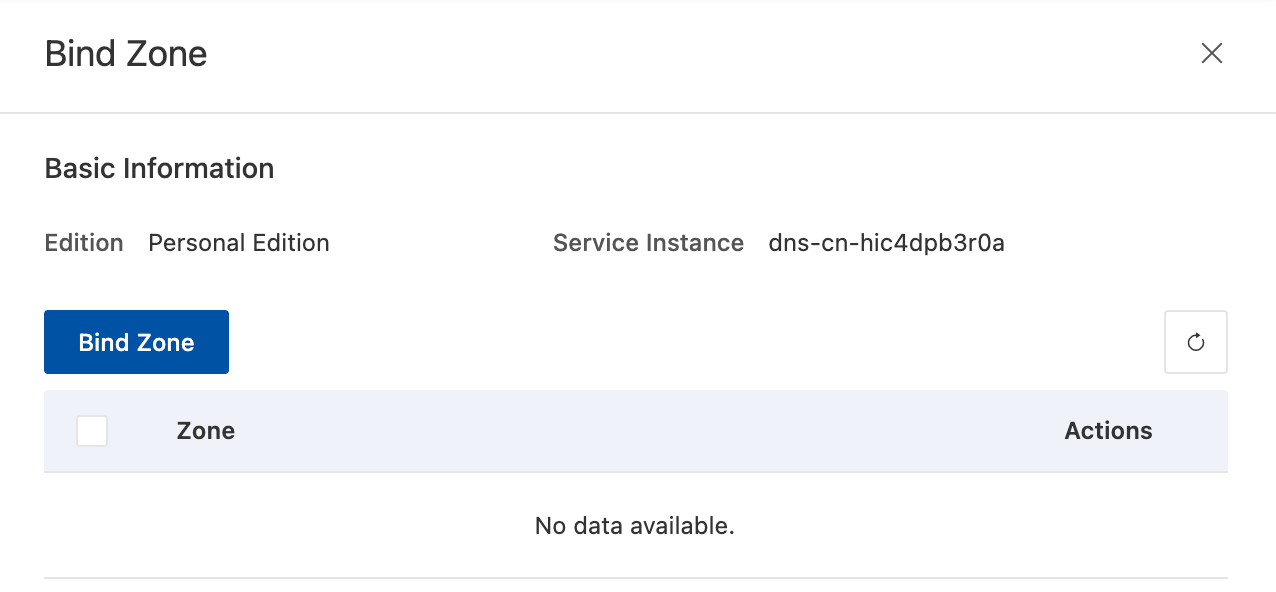Image resolution: width=1276 pixels, height=592 pixels.
Task: Click the Basic Information section heading
Action: coord(159,168)
